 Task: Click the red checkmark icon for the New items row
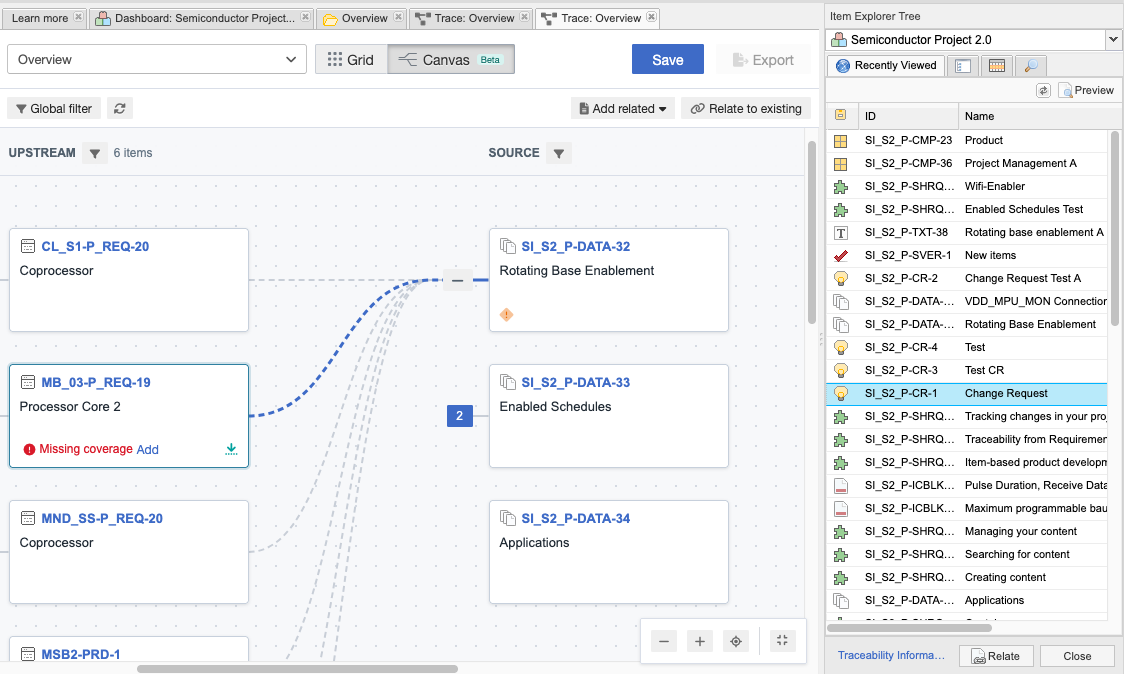click(x=841, y=255)
